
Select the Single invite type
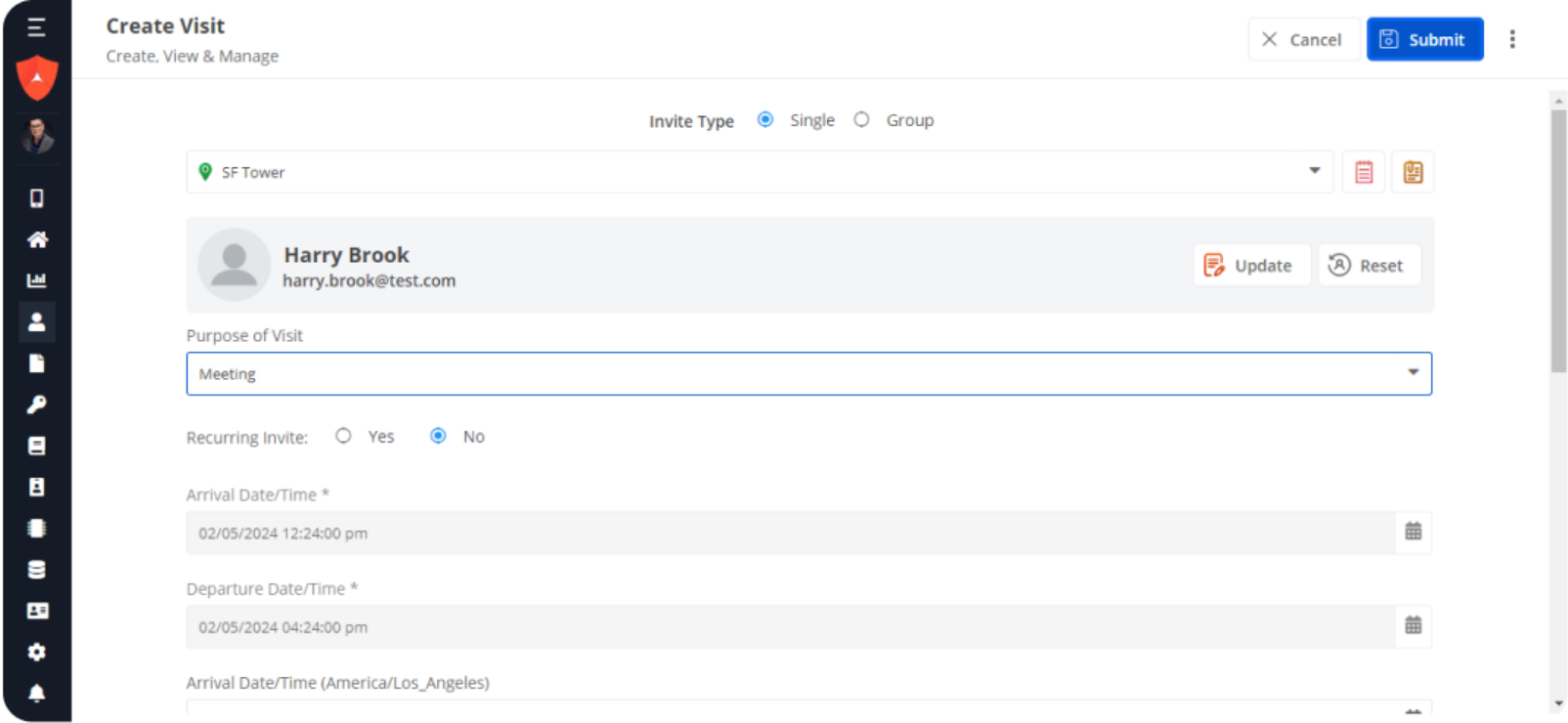point(765,119)
